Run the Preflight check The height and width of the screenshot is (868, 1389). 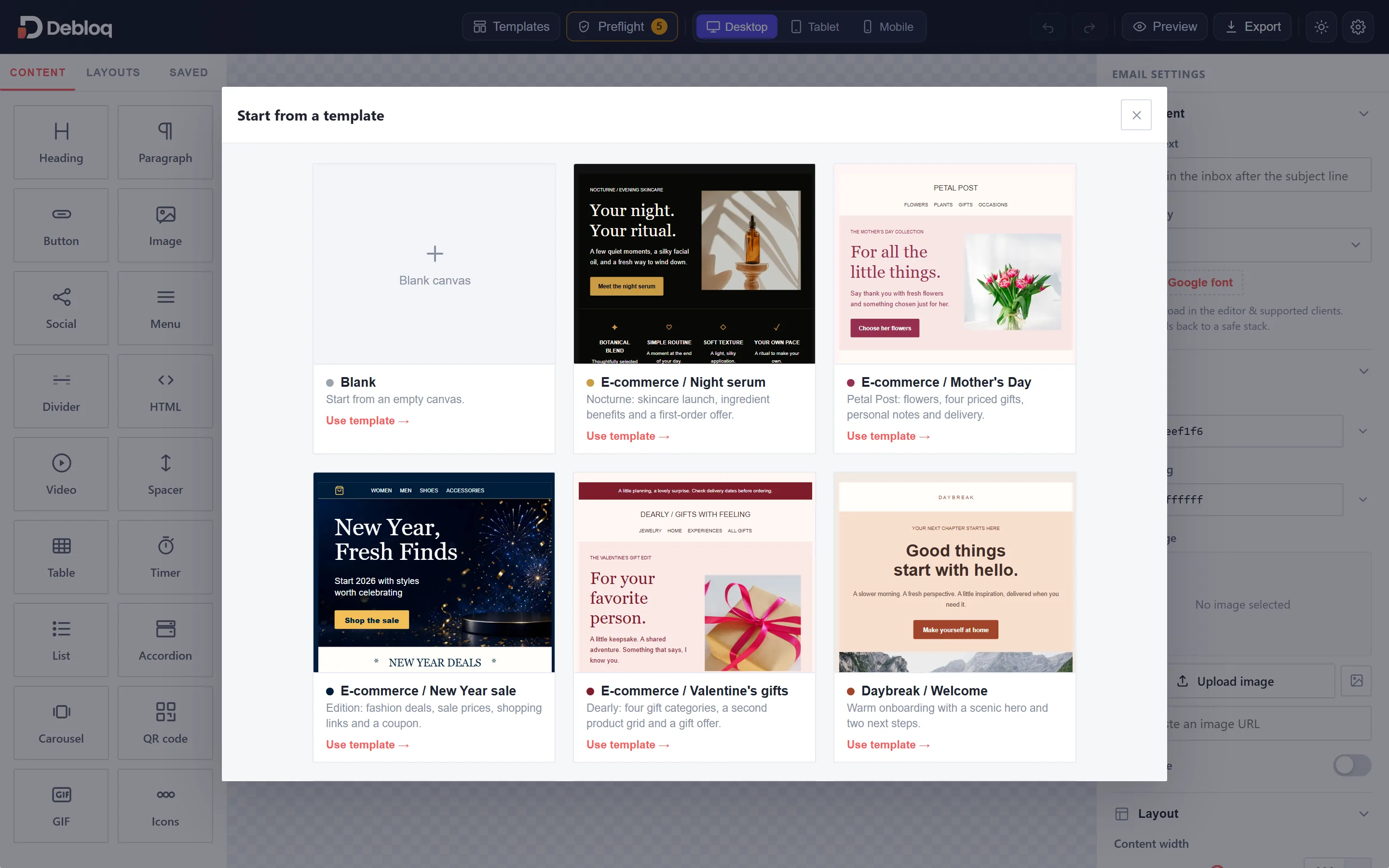coord(622,27)
